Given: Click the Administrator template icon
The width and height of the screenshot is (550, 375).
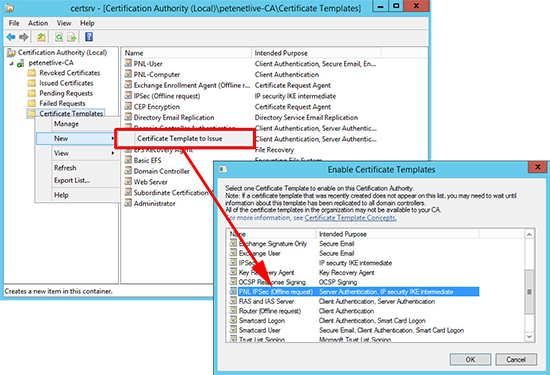Looking at the screenshot, I should [x=128, y=203].
